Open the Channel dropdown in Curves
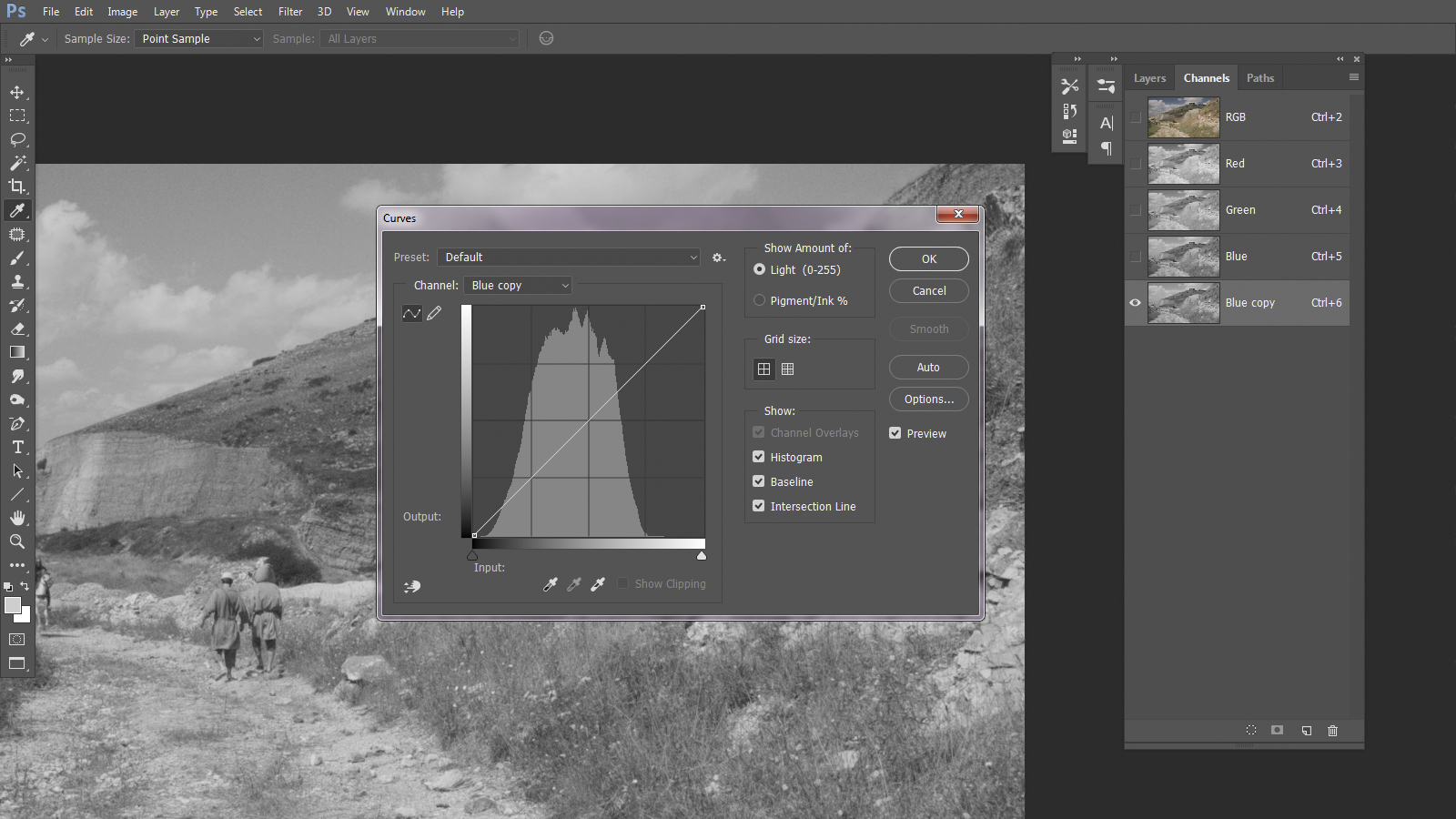 (x=518, y=286)
